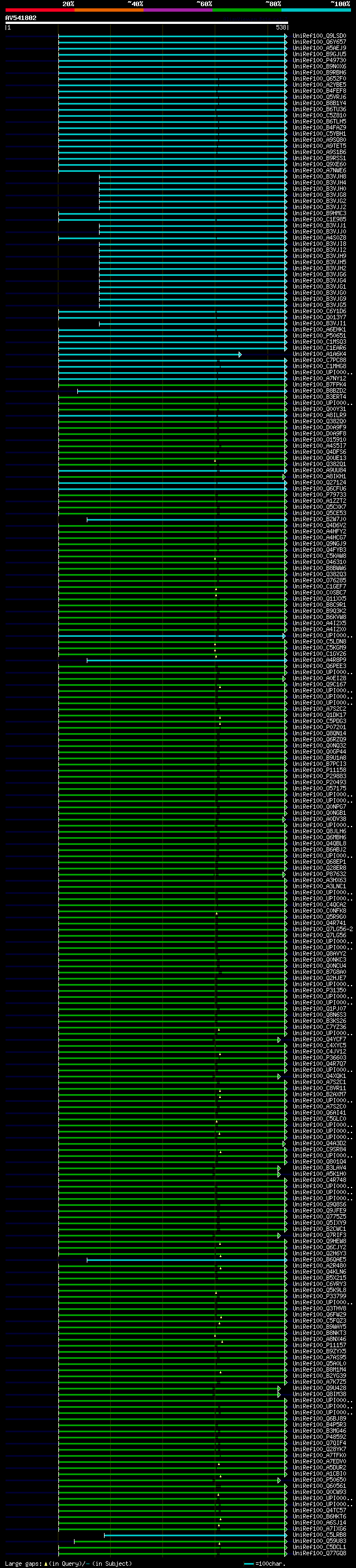Select the UniRef100_B9GJU5 label
356x1568 pixels.
pos(319,54)
